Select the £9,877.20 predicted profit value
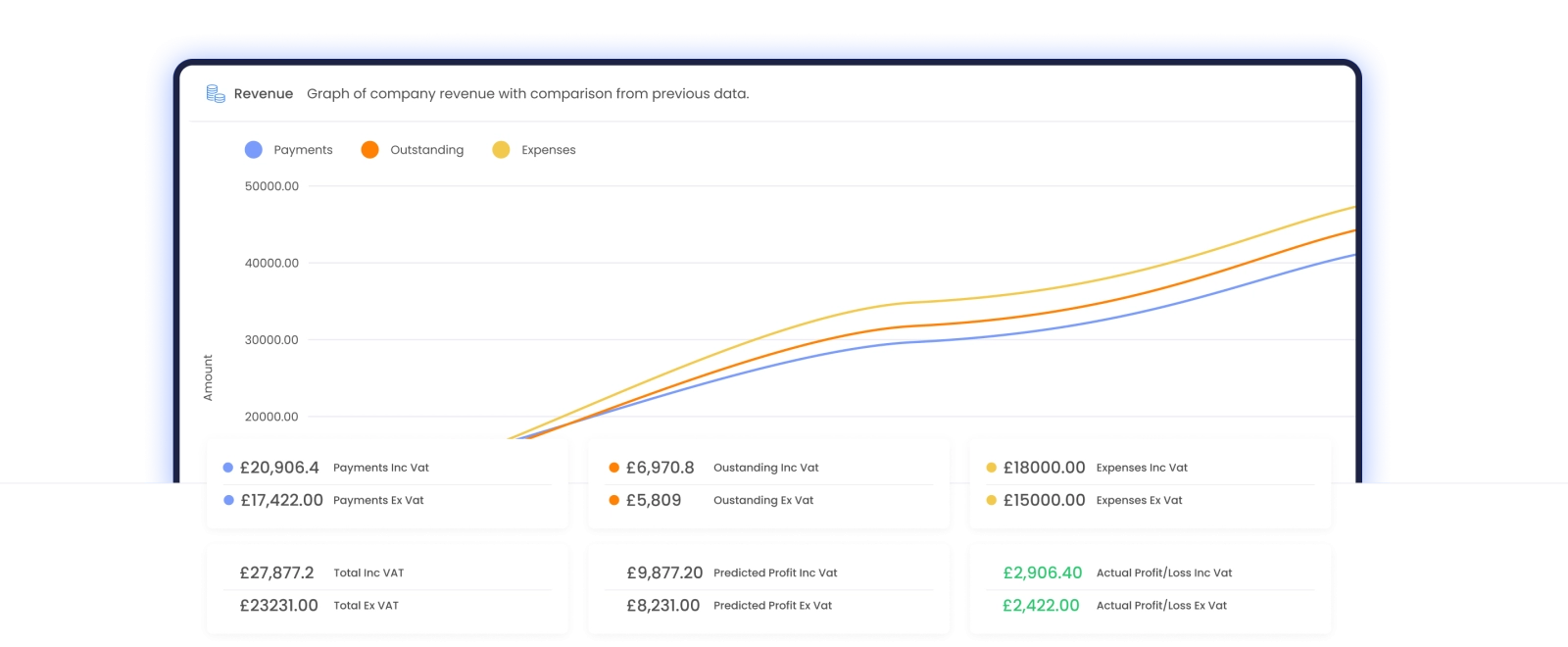 [664, 572]
